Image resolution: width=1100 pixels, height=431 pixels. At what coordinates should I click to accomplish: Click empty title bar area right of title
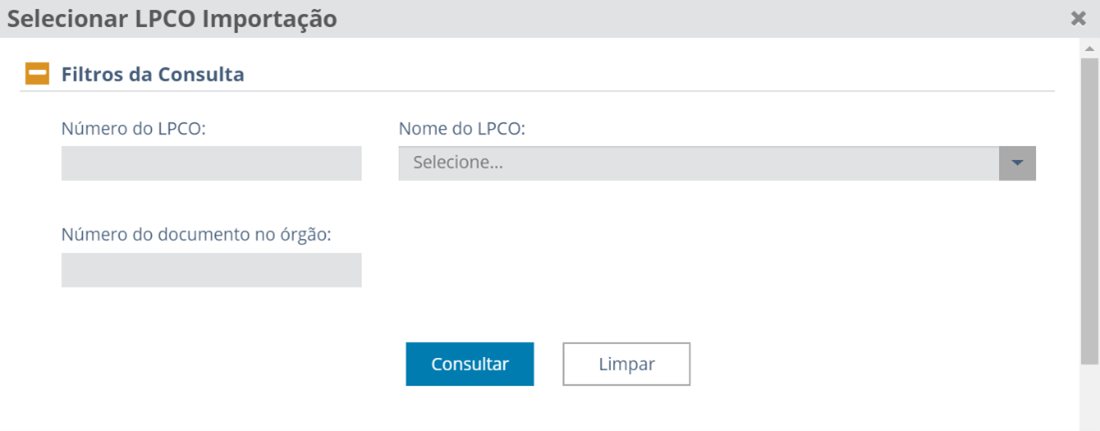tap(700, 18)
